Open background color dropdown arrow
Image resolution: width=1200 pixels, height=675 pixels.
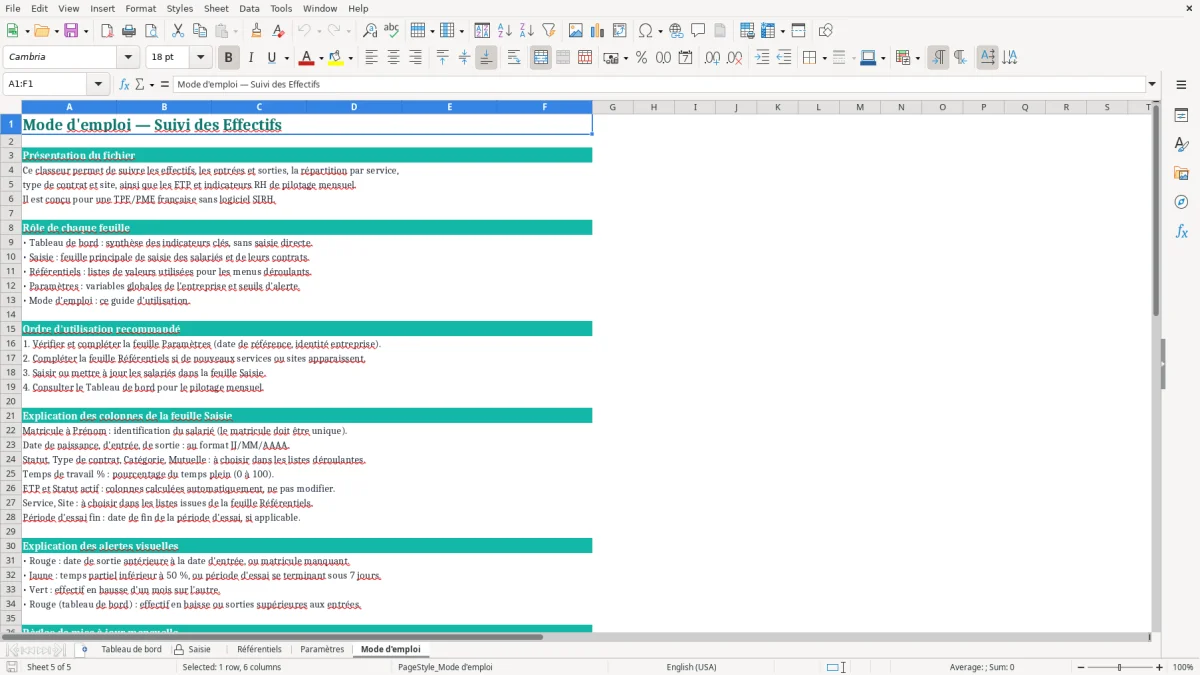click(x=350, y=58)
